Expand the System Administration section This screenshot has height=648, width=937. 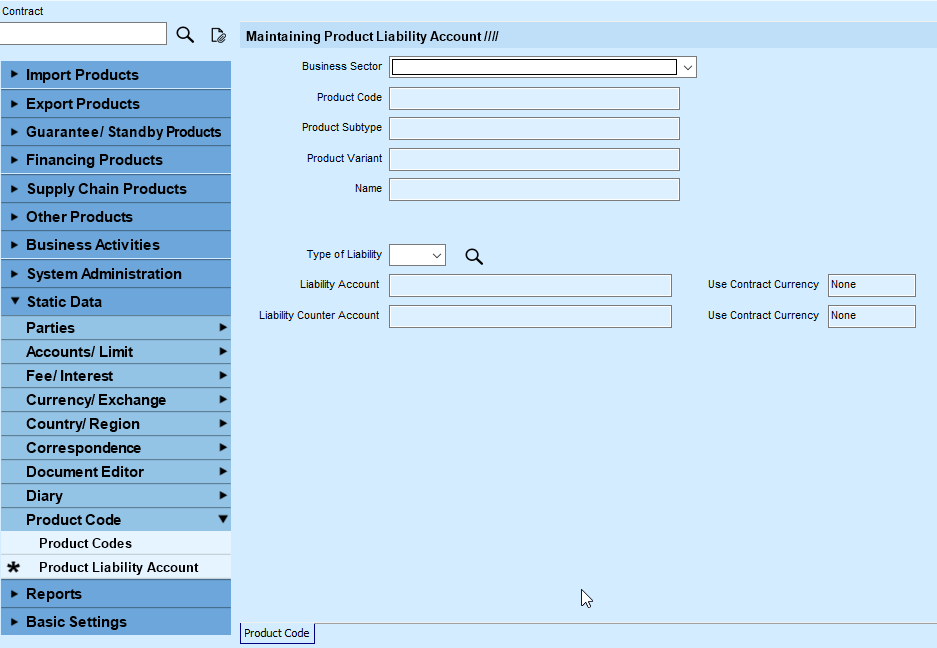(x=116, y=273)
